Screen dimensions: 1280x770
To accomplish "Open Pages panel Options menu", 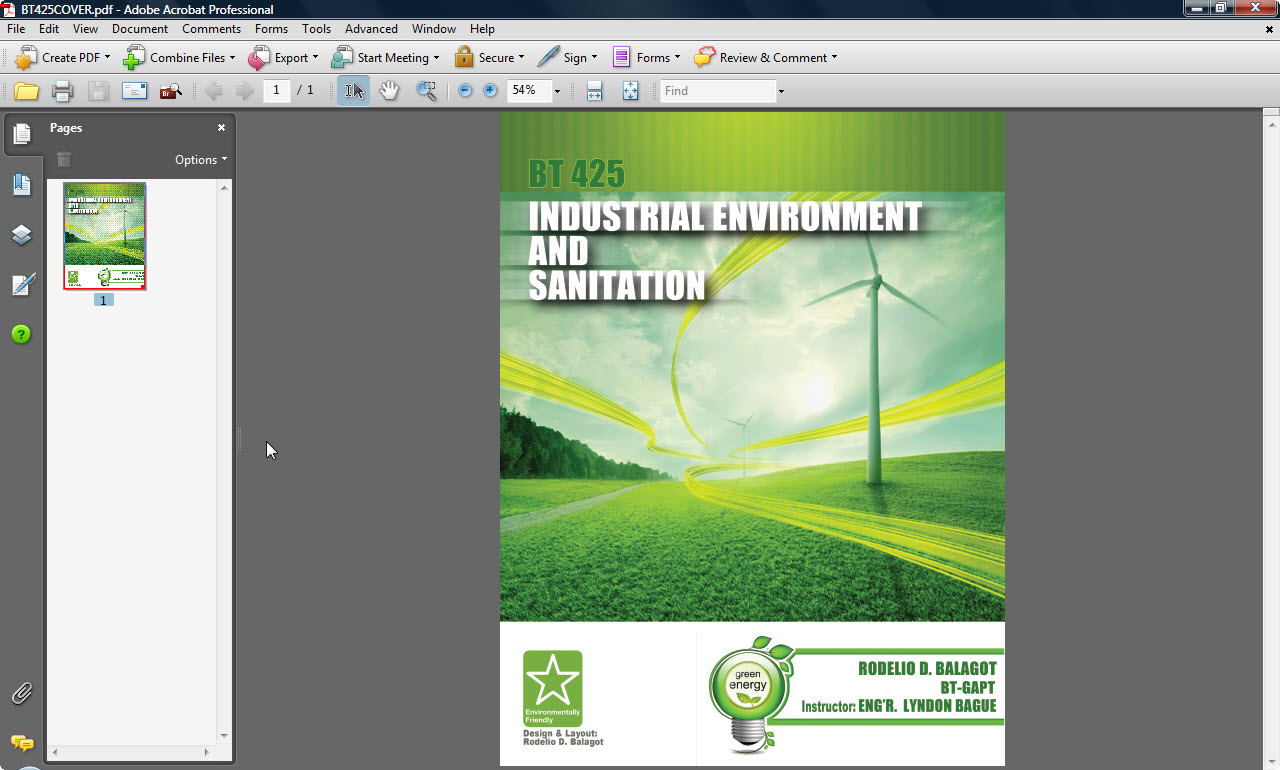I will [201, 159].
